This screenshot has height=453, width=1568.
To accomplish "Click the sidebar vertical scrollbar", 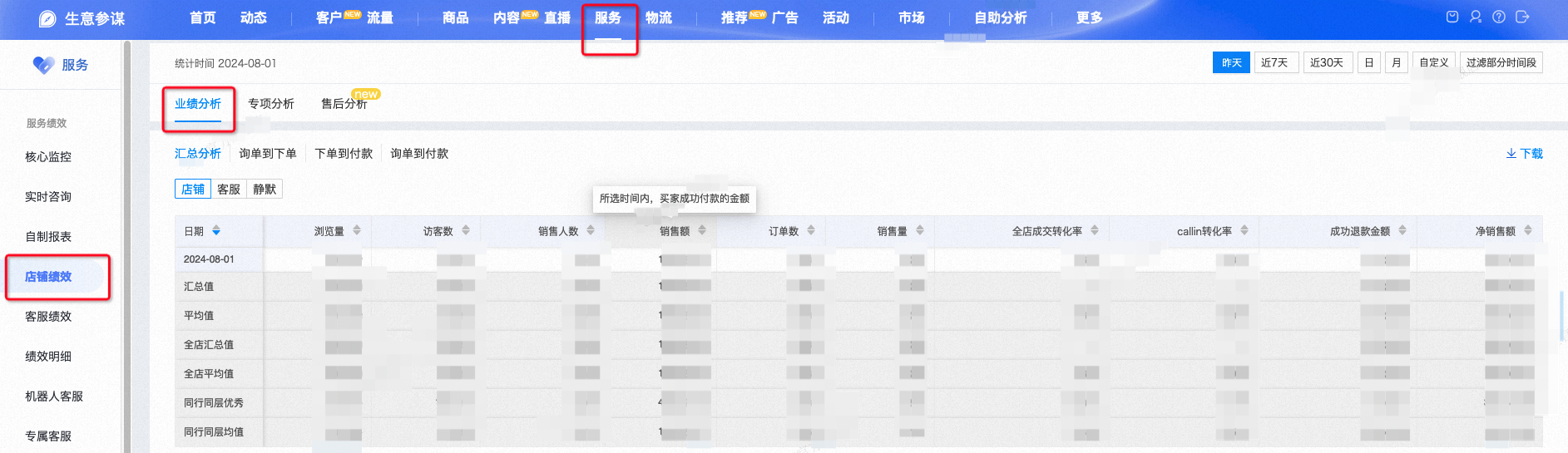I will (x=126, y=246).
